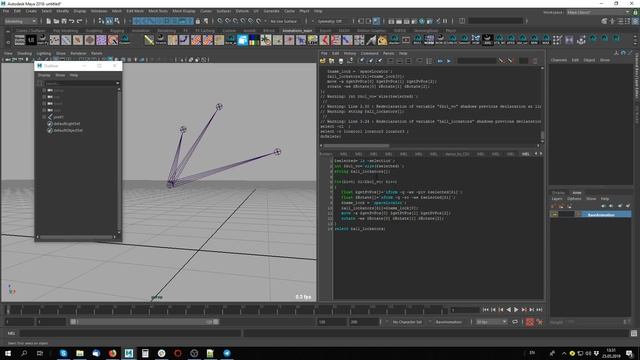Open viewport Shading menu
The height and width of the screenshot is (360, 640).
click(x=24, y=53)
